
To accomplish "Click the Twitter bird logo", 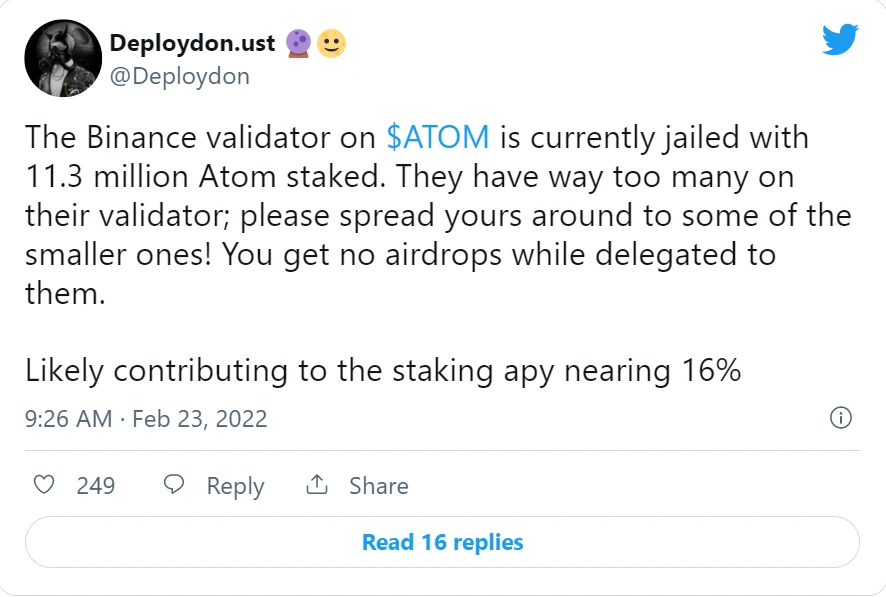I will click(840, 39).
